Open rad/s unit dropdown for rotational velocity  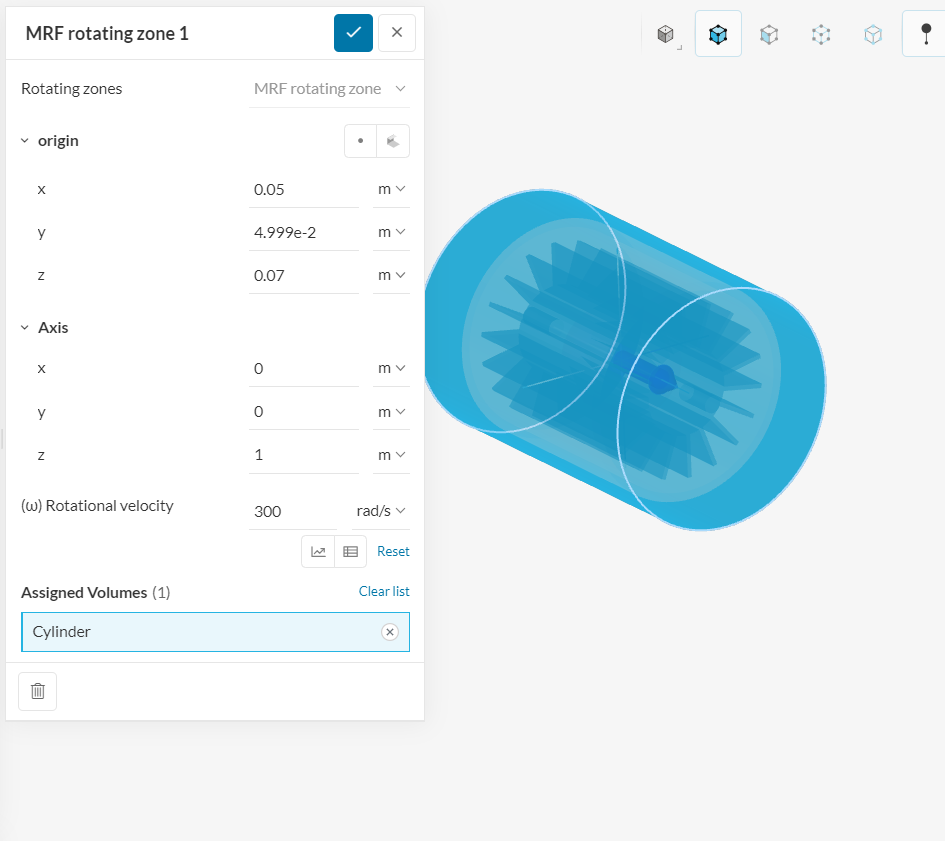click(x=380, y=511)
